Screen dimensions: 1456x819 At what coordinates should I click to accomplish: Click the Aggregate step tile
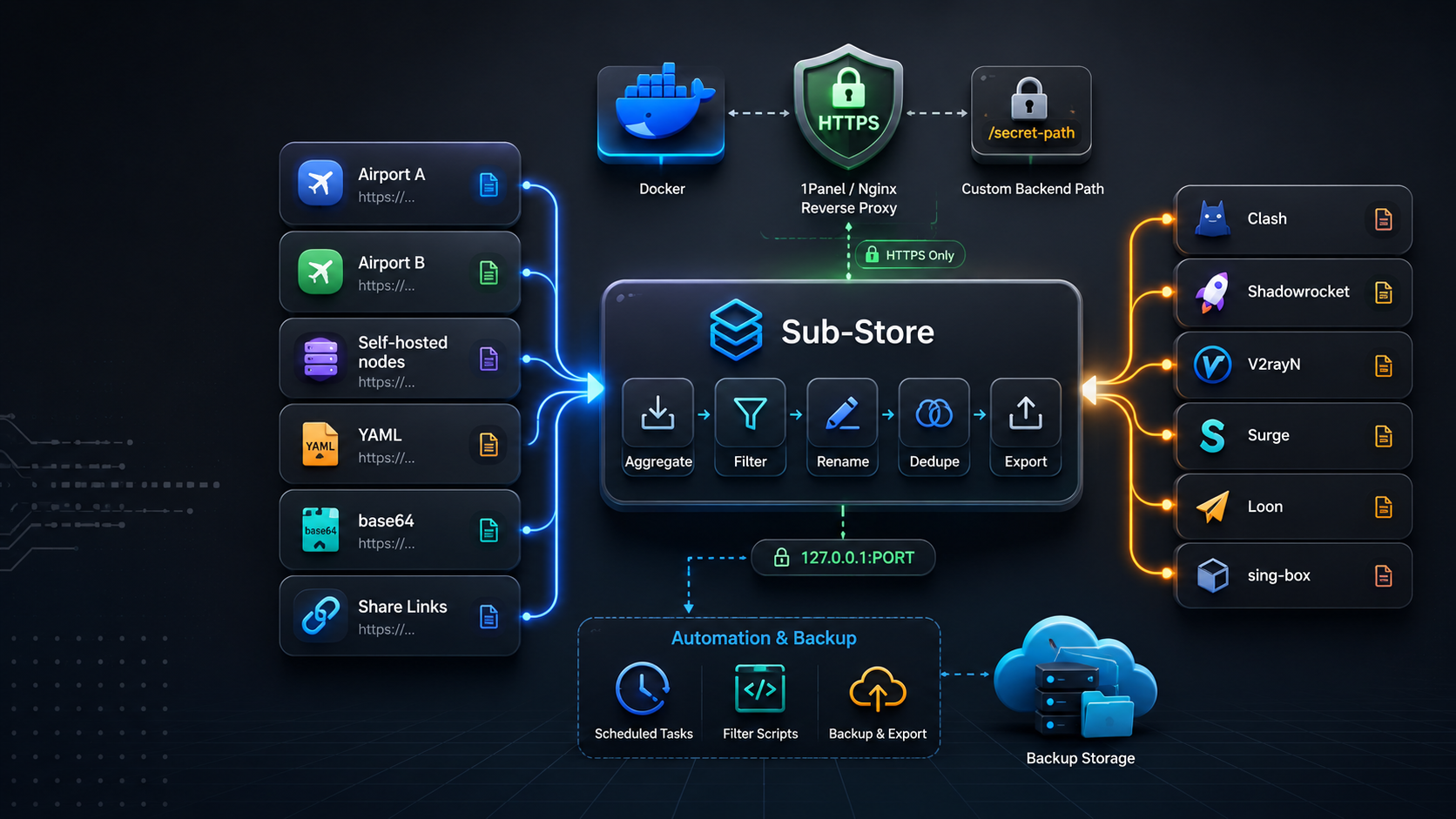658,427
